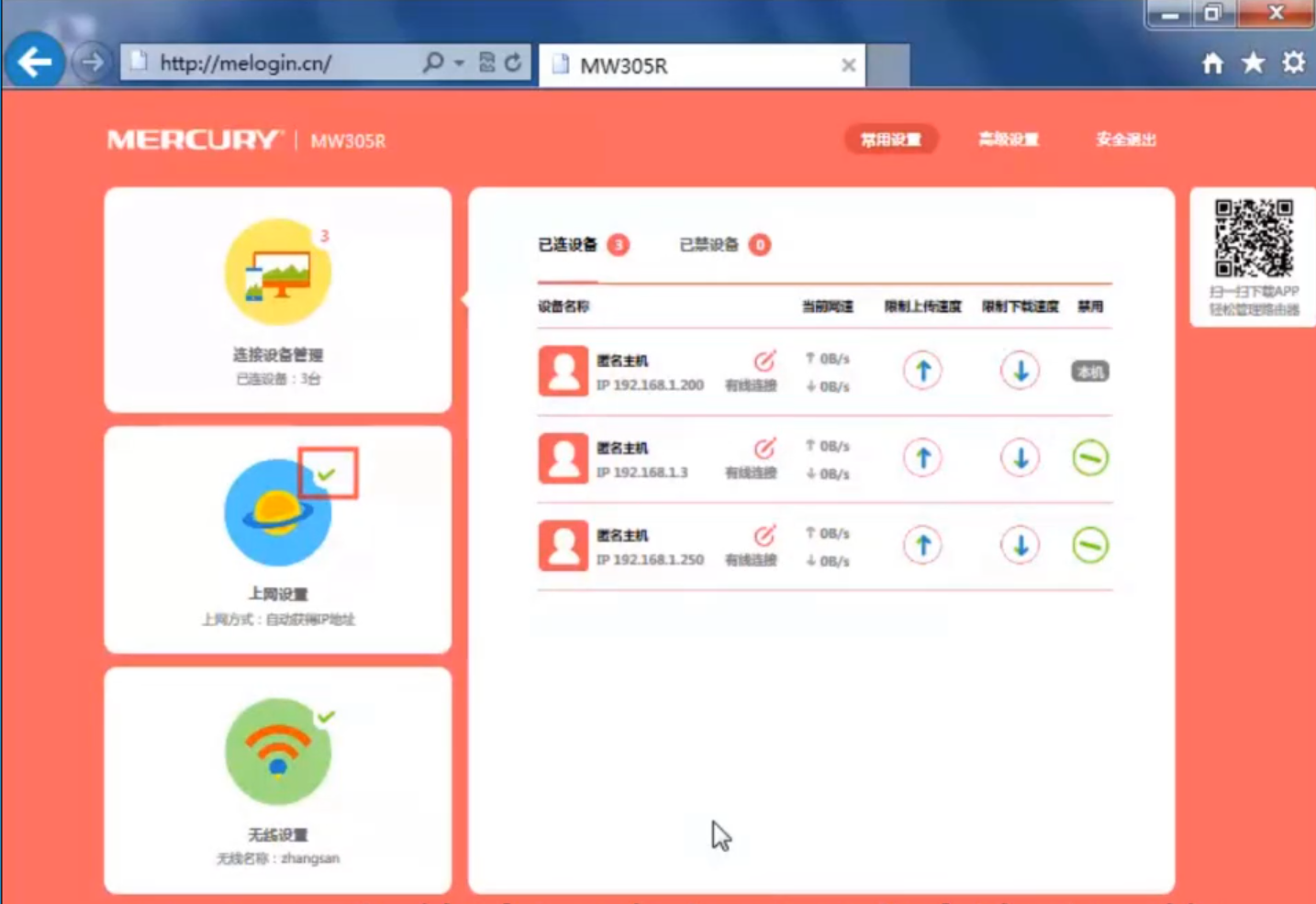Expand the address bar search dropdown arrow
Screen dimensions: 1316x904
459,63
